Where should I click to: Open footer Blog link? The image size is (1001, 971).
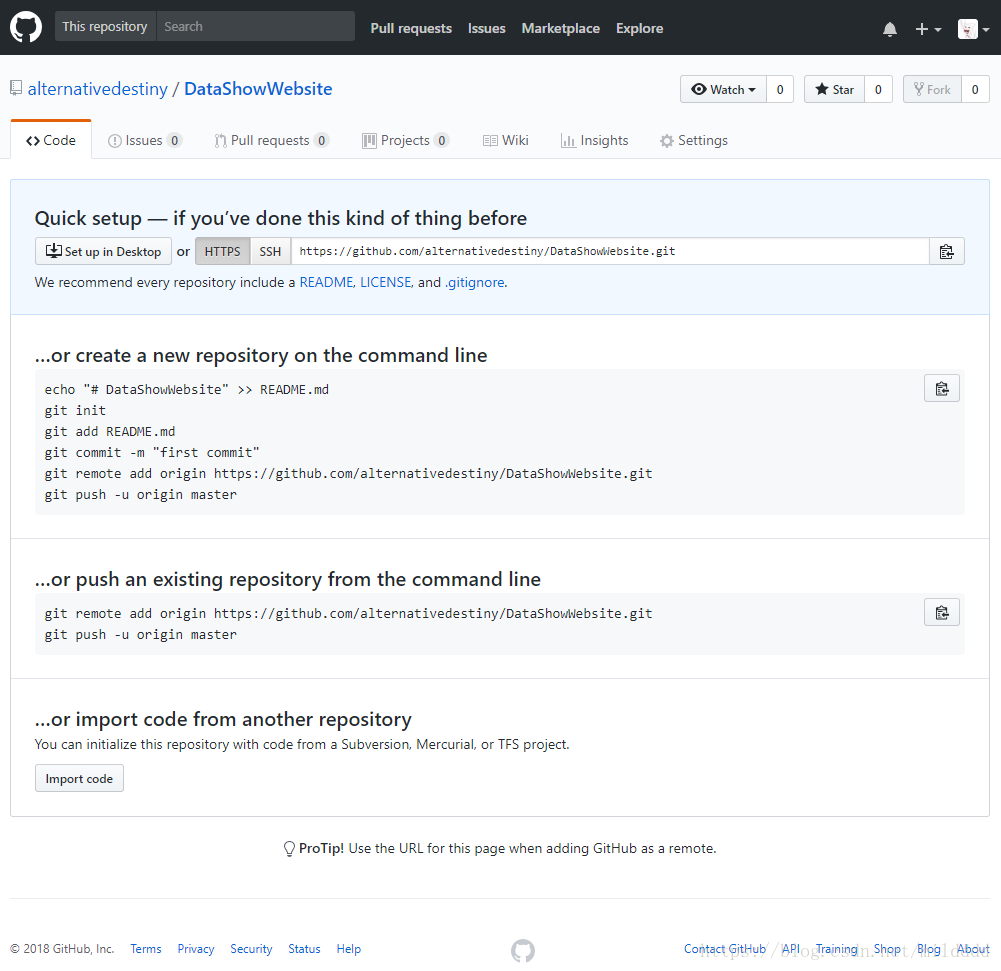[929, 949]
